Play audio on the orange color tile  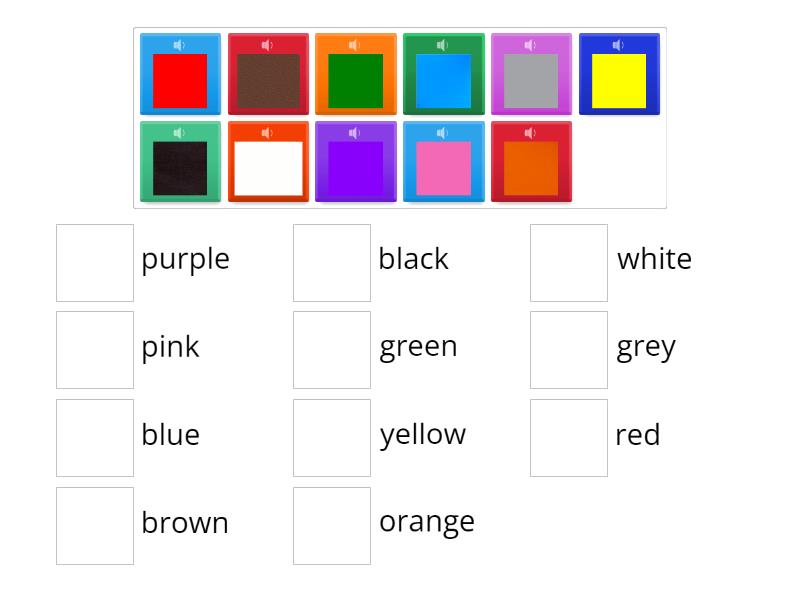pos(532,131)
